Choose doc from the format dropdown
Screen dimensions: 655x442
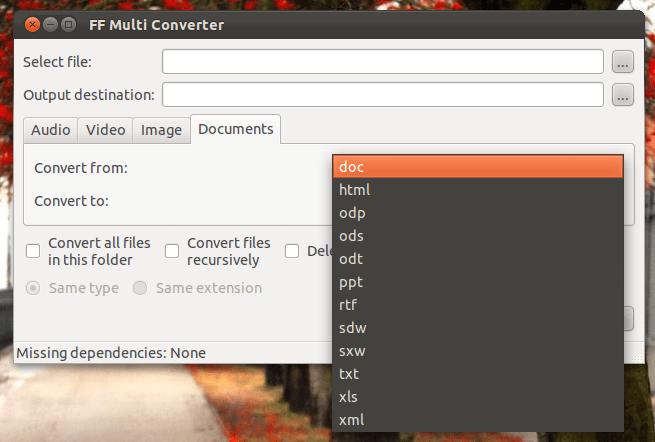tap(478, 166)
